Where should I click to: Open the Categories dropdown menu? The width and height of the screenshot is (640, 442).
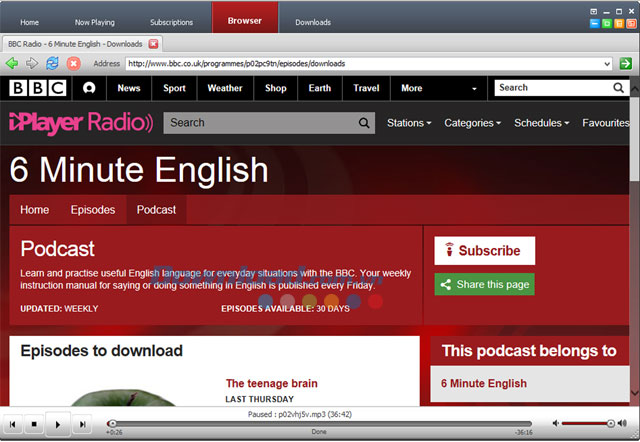(x=472, y=123)
